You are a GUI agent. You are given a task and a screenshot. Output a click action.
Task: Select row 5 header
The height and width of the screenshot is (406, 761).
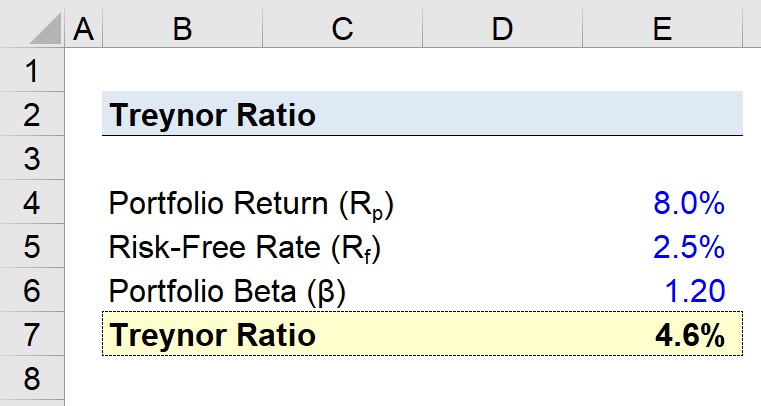click(x=32, y=245)
